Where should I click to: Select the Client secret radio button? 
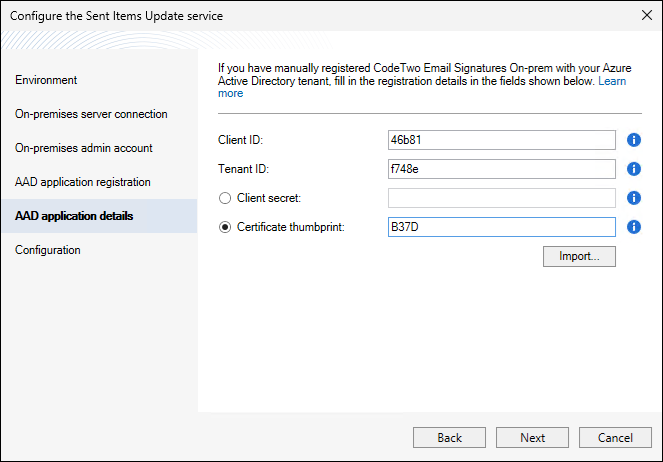click(225, 198)
